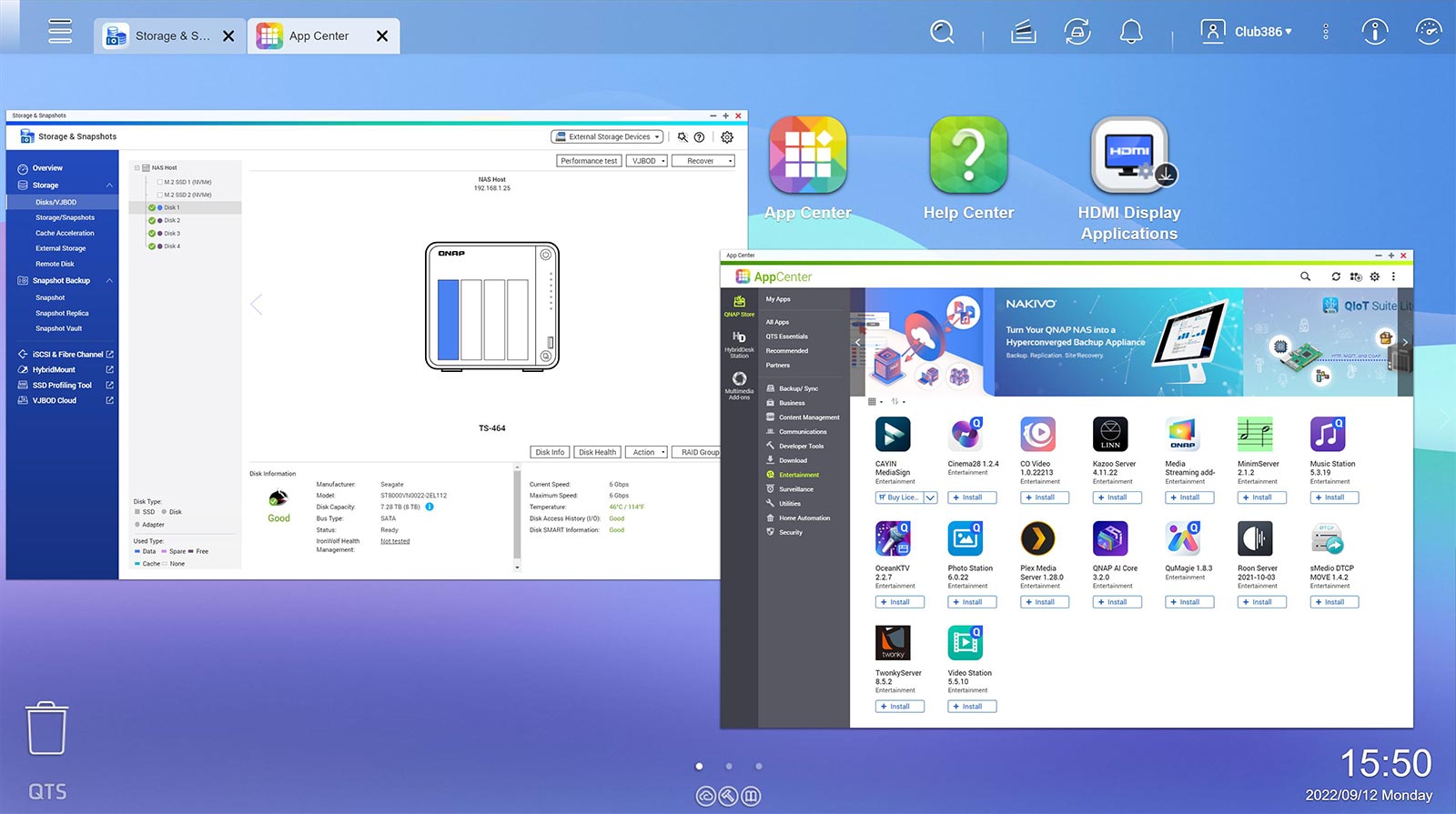The image size is (1456, 814).
Task: Click the first desktop page indicator dot
Action: point(699,767)
